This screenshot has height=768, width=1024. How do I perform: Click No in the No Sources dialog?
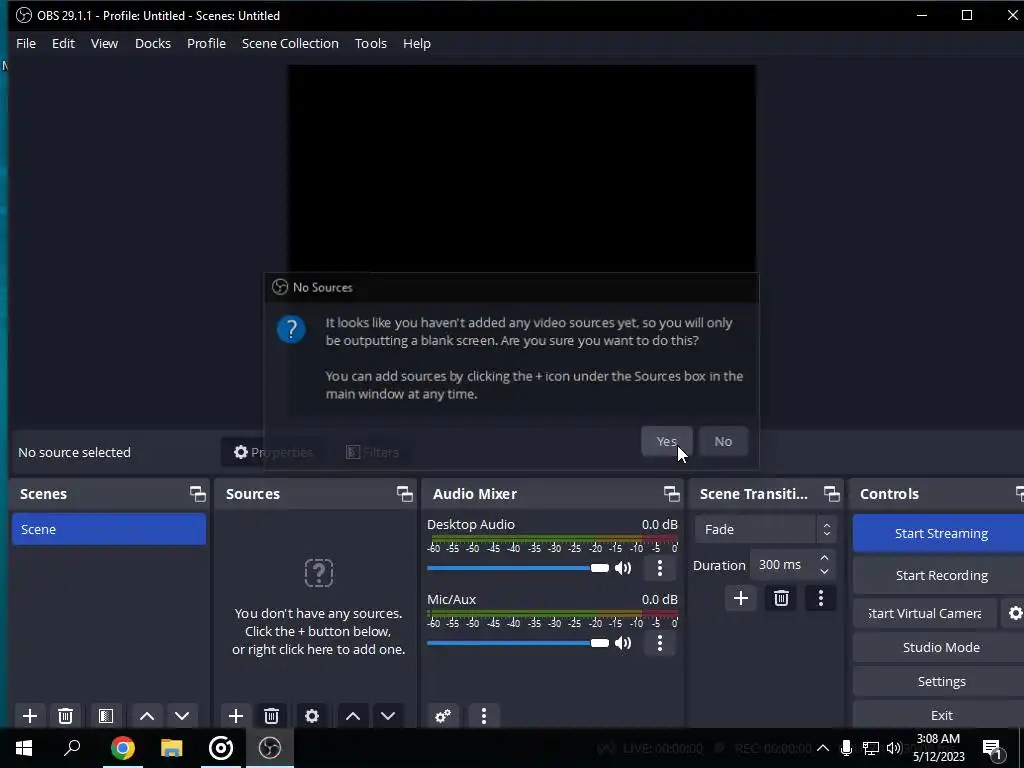[723, 441]
